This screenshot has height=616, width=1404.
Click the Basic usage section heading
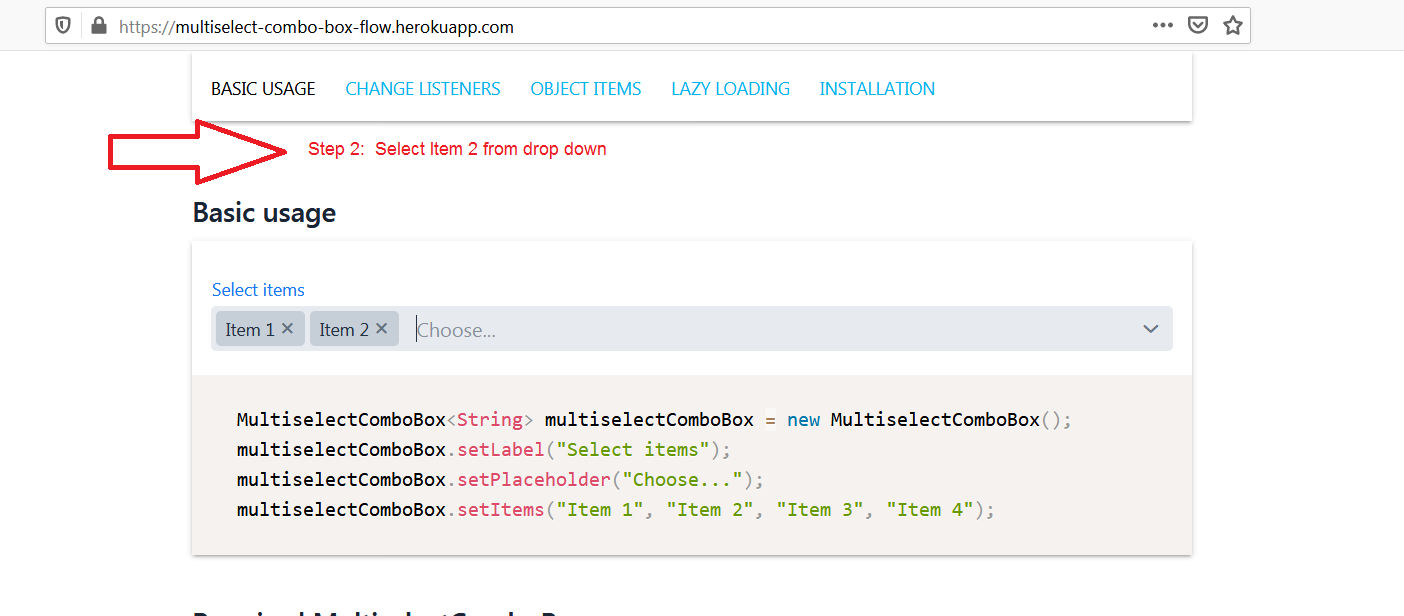coord(264,213)
